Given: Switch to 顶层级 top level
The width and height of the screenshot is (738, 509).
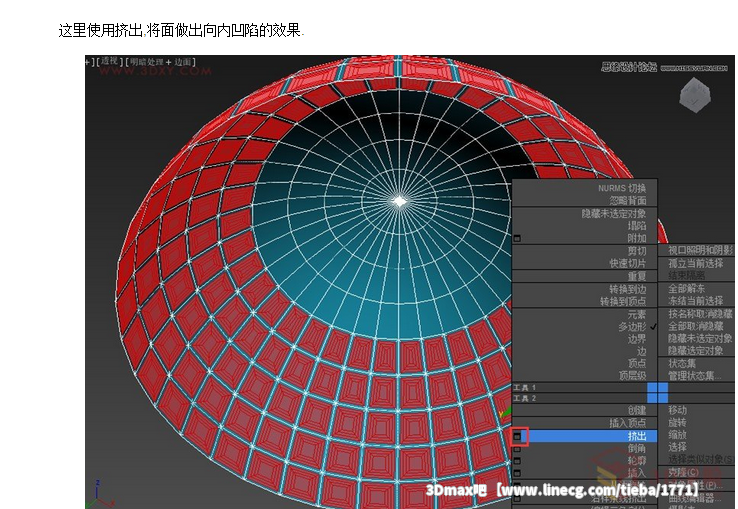Looking at the screenshot, I should coord(633,376).
